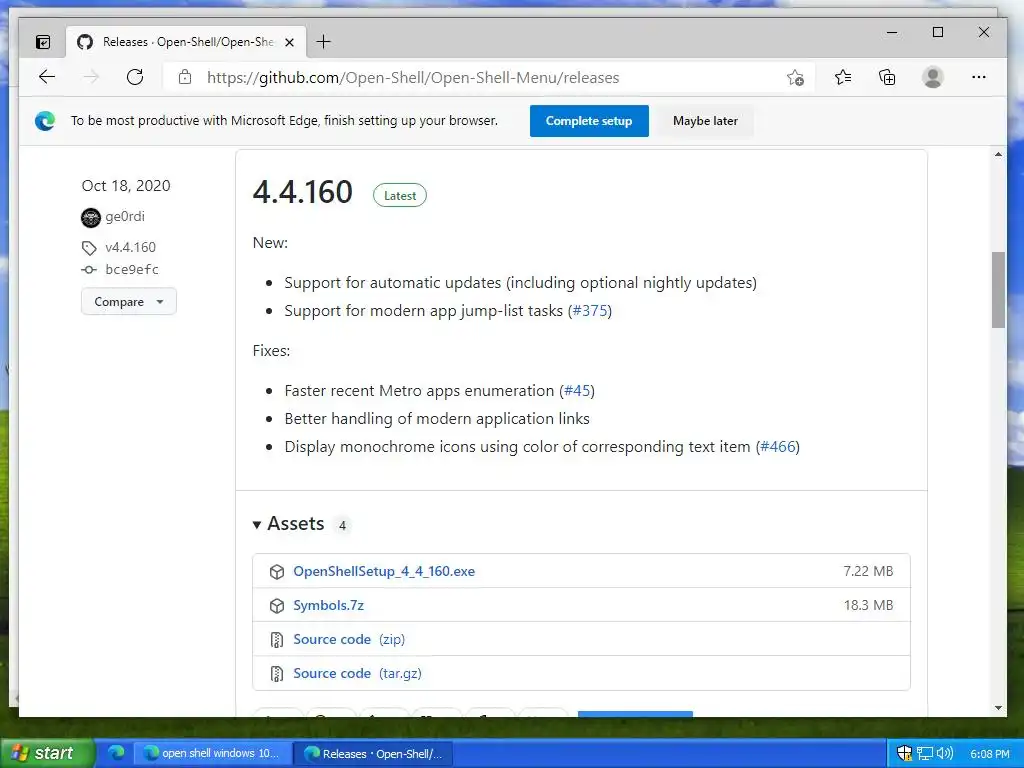1024x768 pixels.
Task: Click the padlock site info icon
Action: click(185, 77)
